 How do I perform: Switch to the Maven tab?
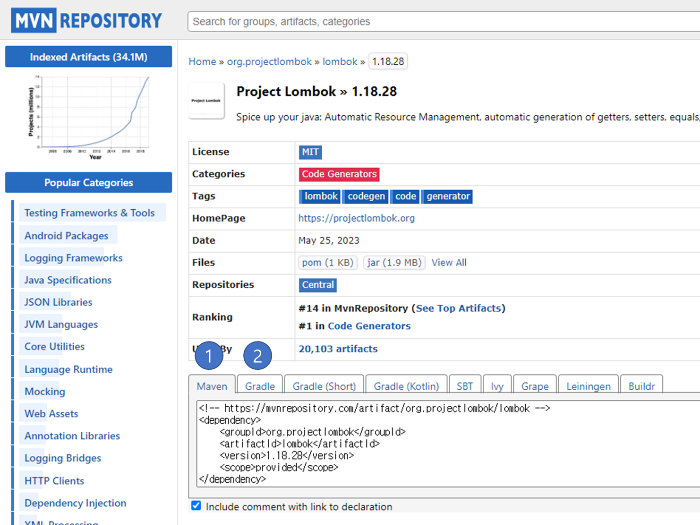[212, 386]
